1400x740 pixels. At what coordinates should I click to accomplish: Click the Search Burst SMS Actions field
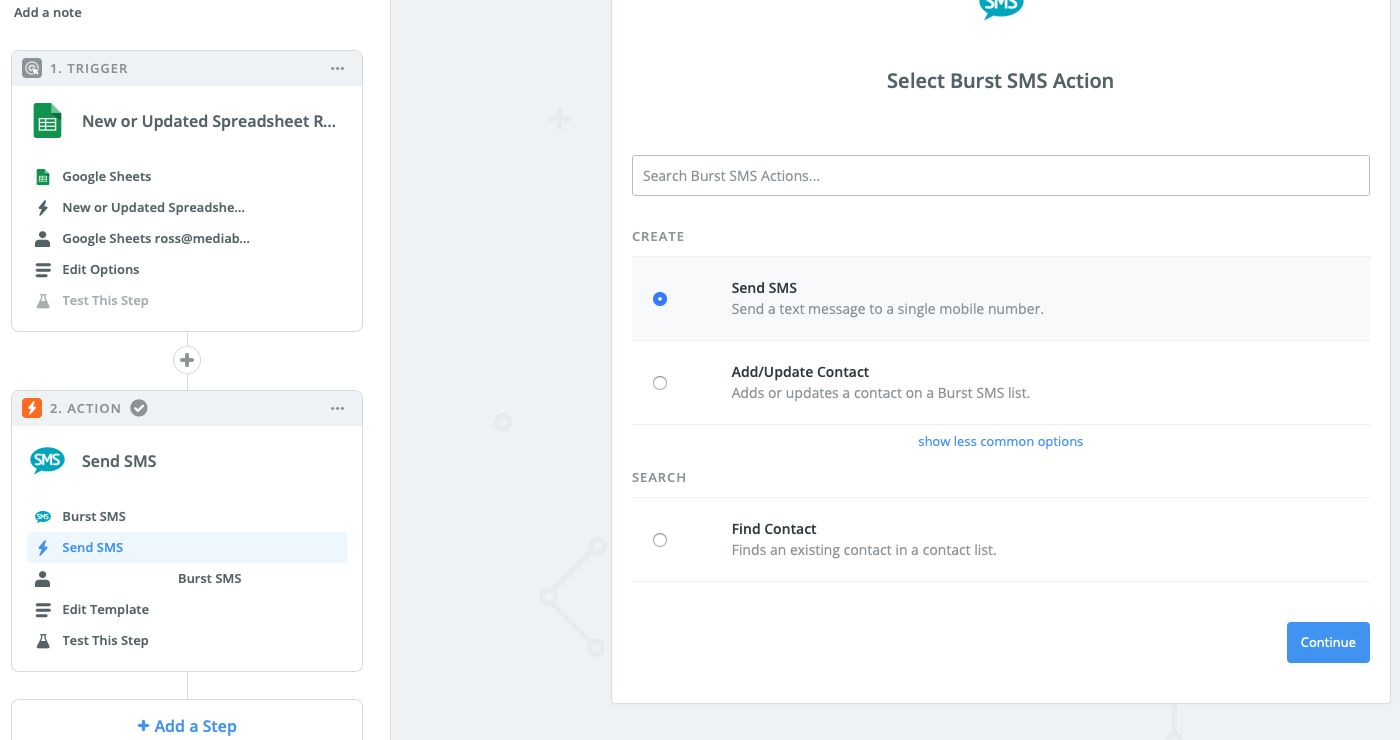(1000, 175)
